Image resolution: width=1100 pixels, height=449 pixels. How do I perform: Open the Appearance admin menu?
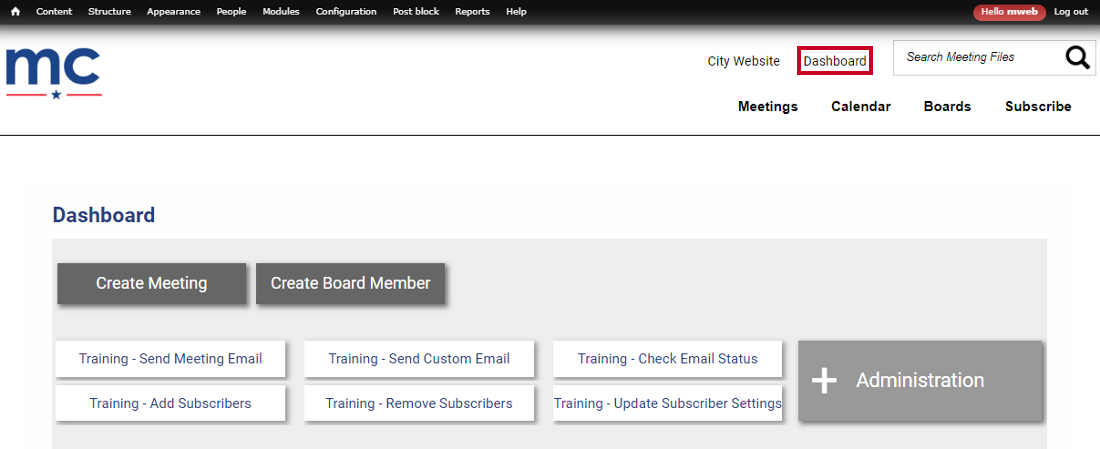173,12
